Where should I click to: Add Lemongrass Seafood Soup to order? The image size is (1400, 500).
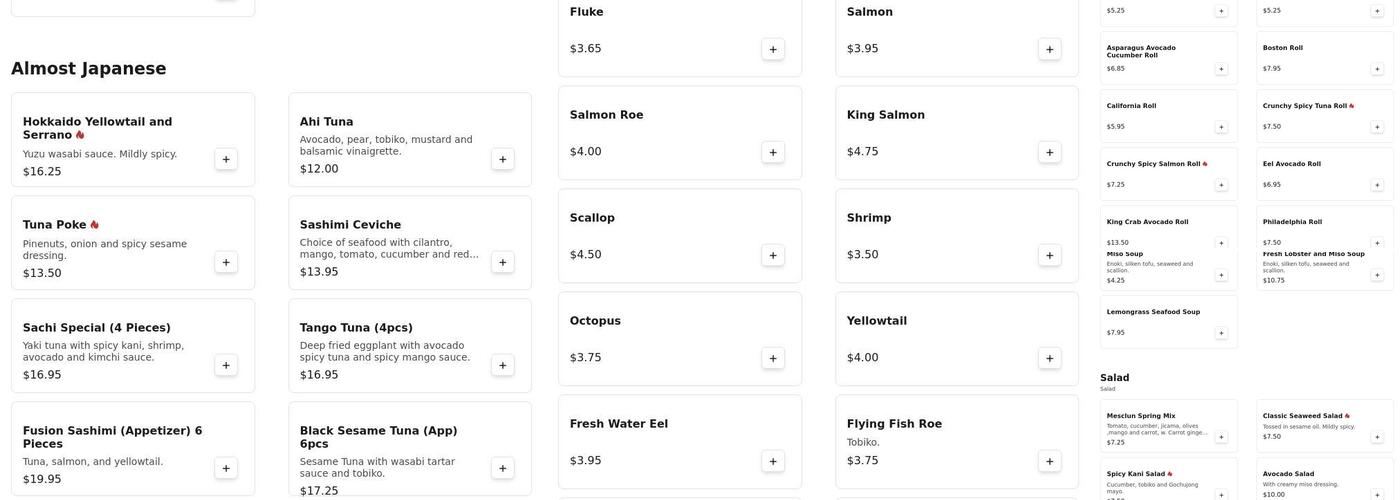pyautogui.click(x=1221, y=333)
